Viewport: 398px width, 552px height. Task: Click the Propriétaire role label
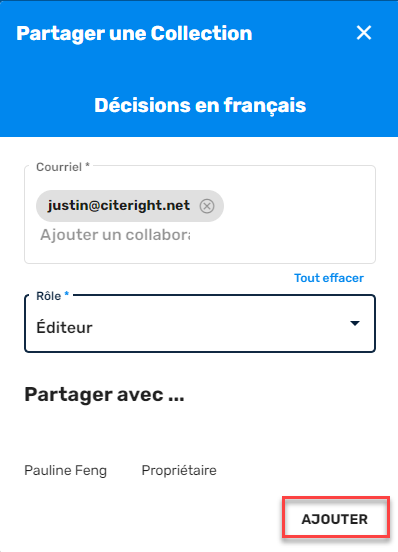pyautogui.click(x=179, y=470)
